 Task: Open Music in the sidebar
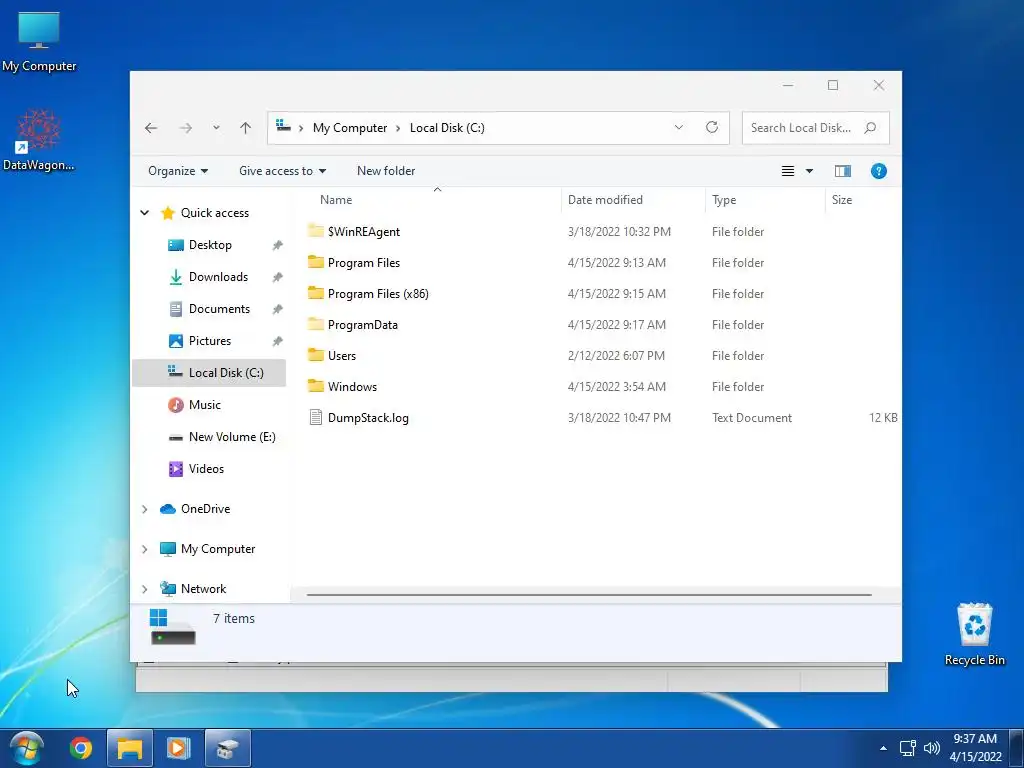[x=204, y=405]
